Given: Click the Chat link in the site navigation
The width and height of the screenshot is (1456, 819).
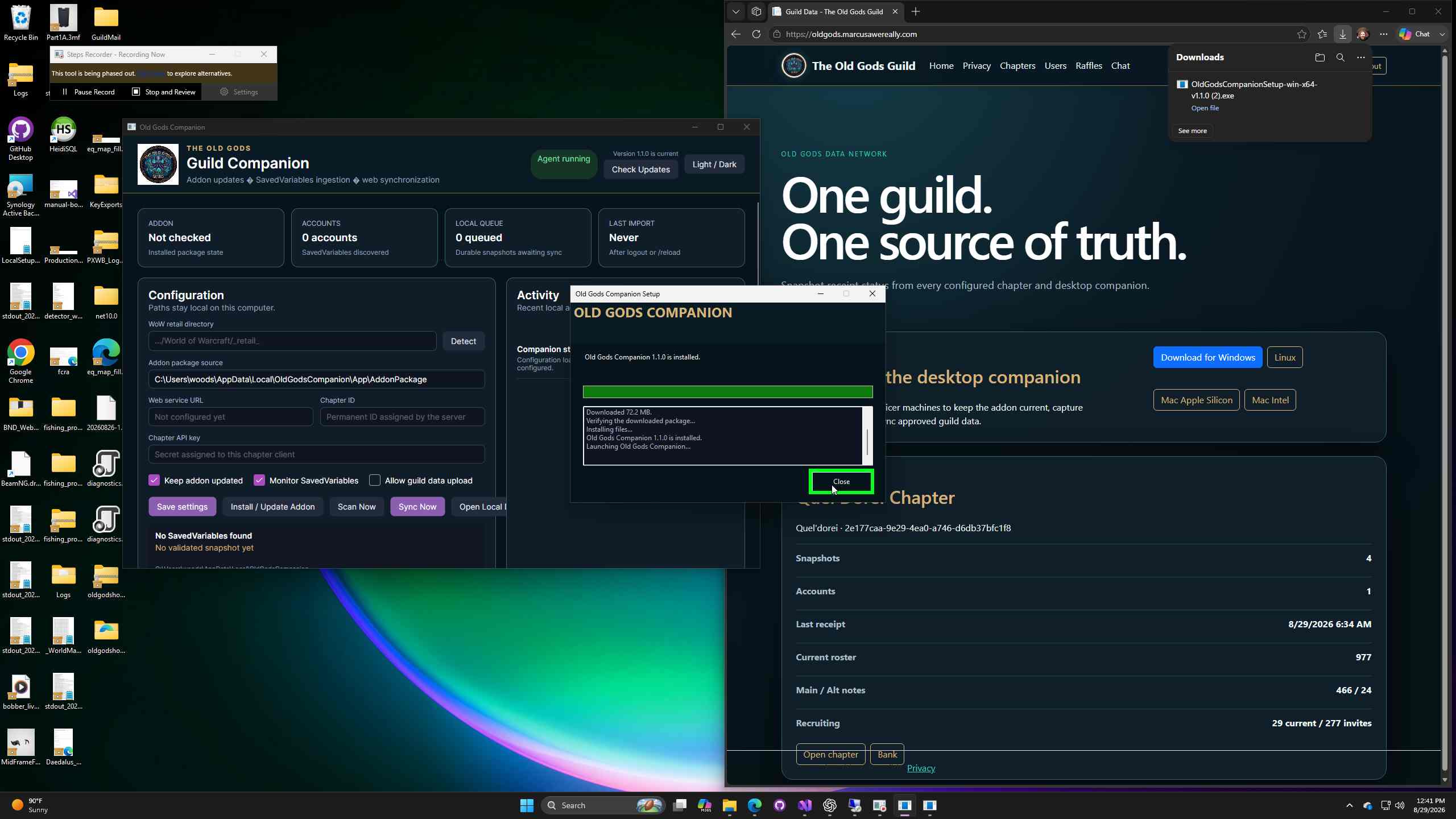Looking at the screenshot, I should tap(1120, 66).
